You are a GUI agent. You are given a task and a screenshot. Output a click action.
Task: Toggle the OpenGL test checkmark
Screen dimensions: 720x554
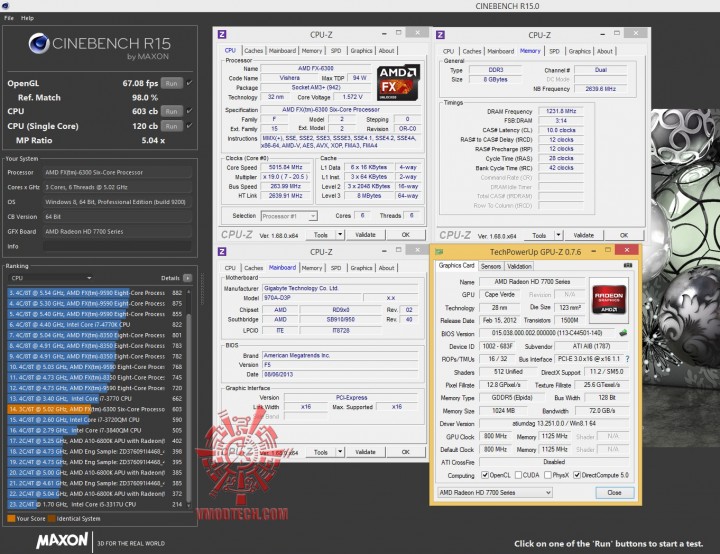[x=190, y=83]
